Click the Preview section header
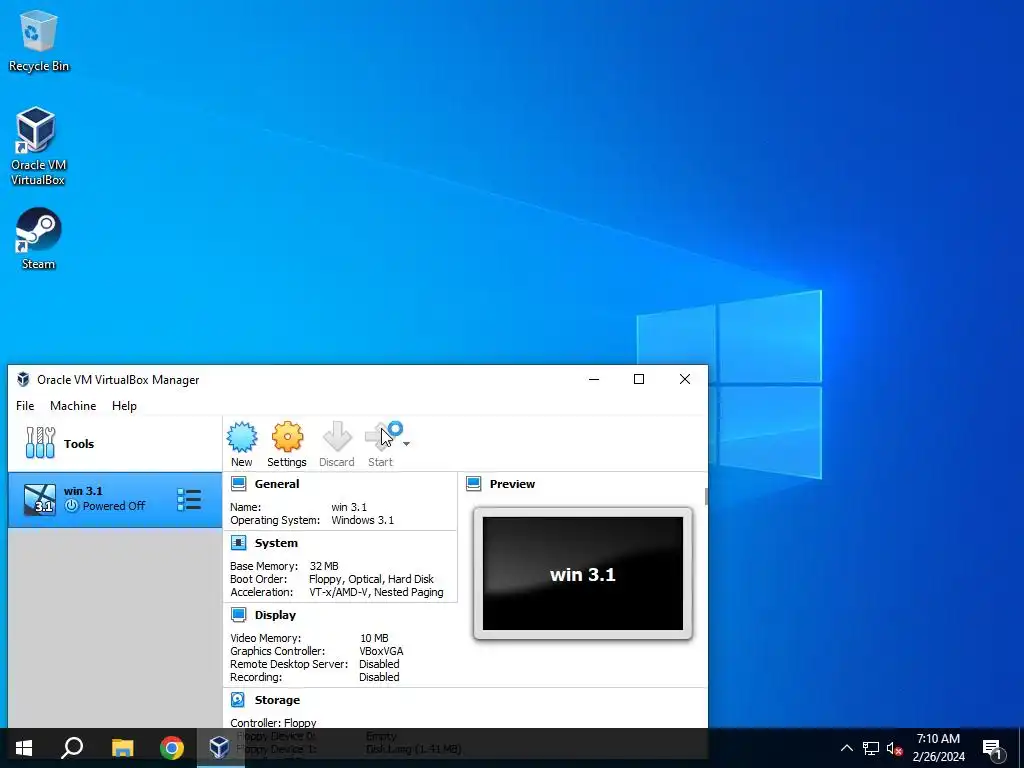 512,484
